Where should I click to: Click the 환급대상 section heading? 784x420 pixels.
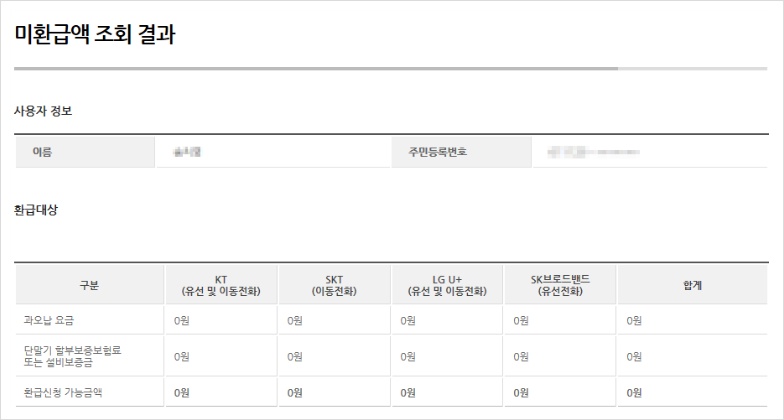pyautogui.click(x=36, y=210)
